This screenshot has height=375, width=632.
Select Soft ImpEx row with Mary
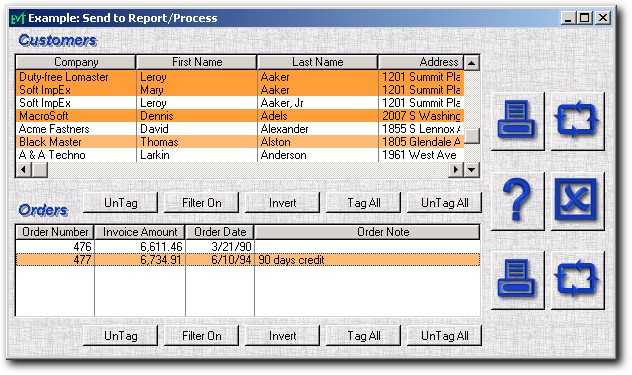[240, 90]
